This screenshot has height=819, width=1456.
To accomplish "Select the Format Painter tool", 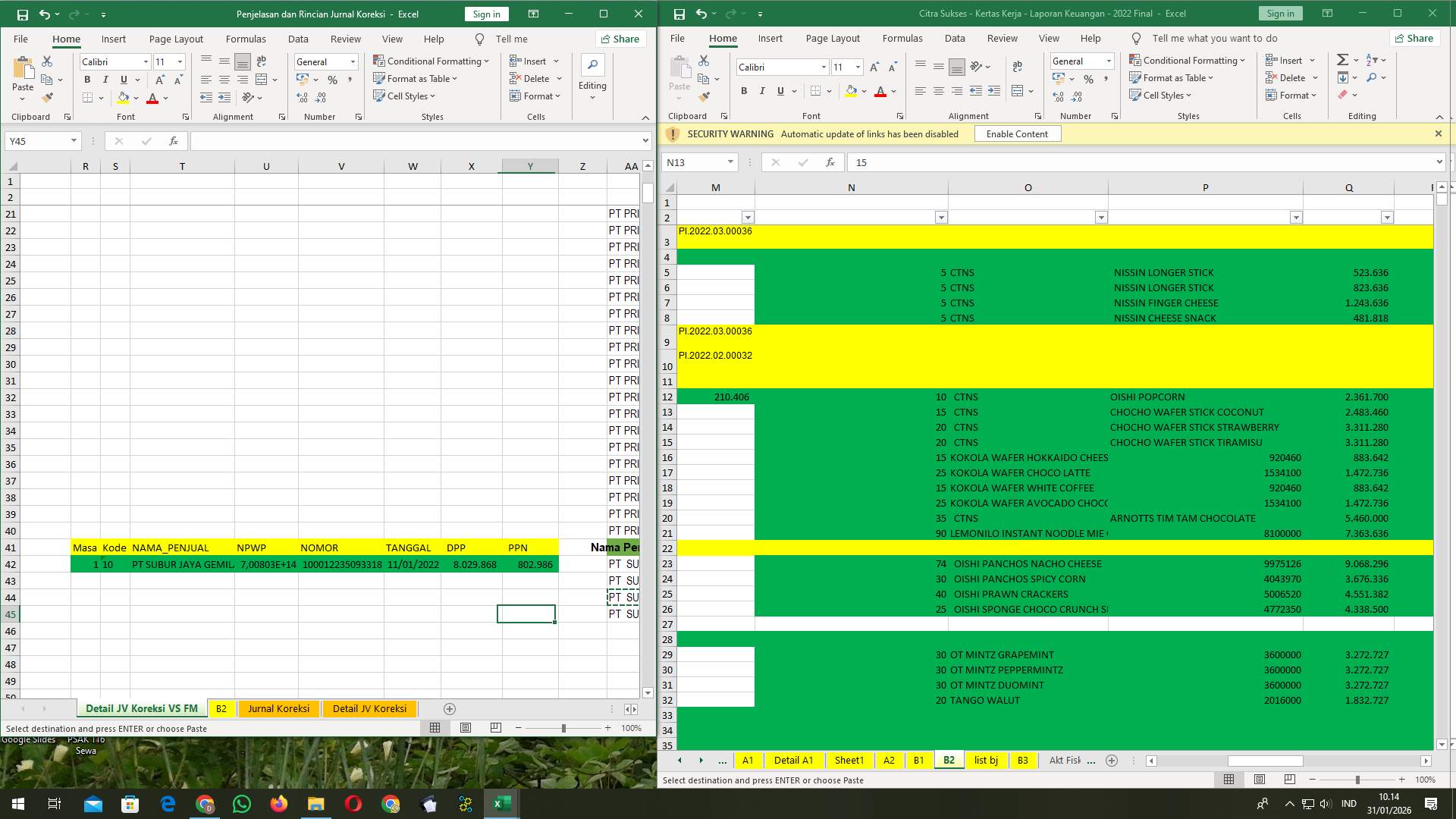I will 49,97.
